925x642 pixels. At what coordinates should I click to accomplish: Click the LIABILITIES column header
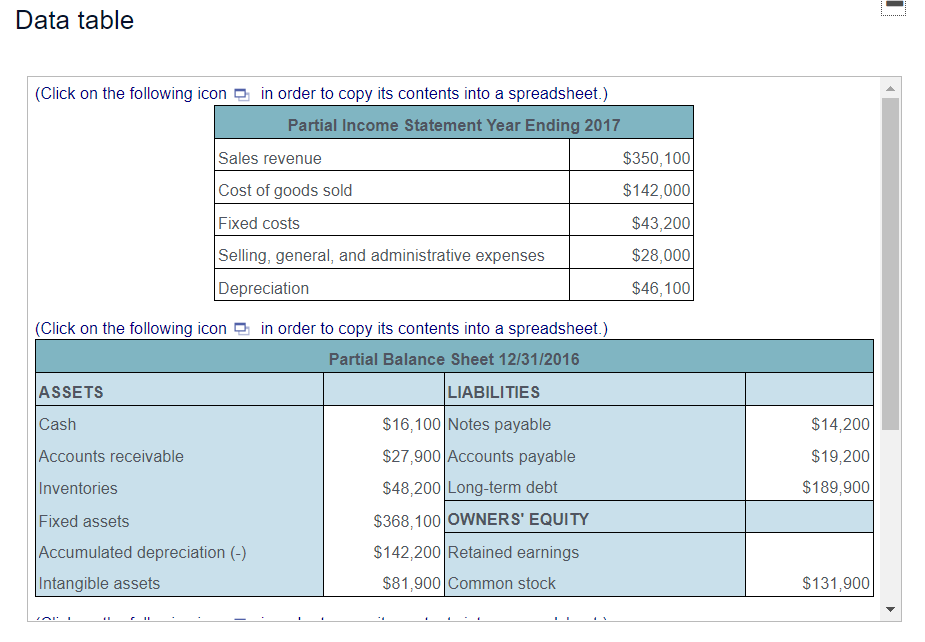coord(492,392)
